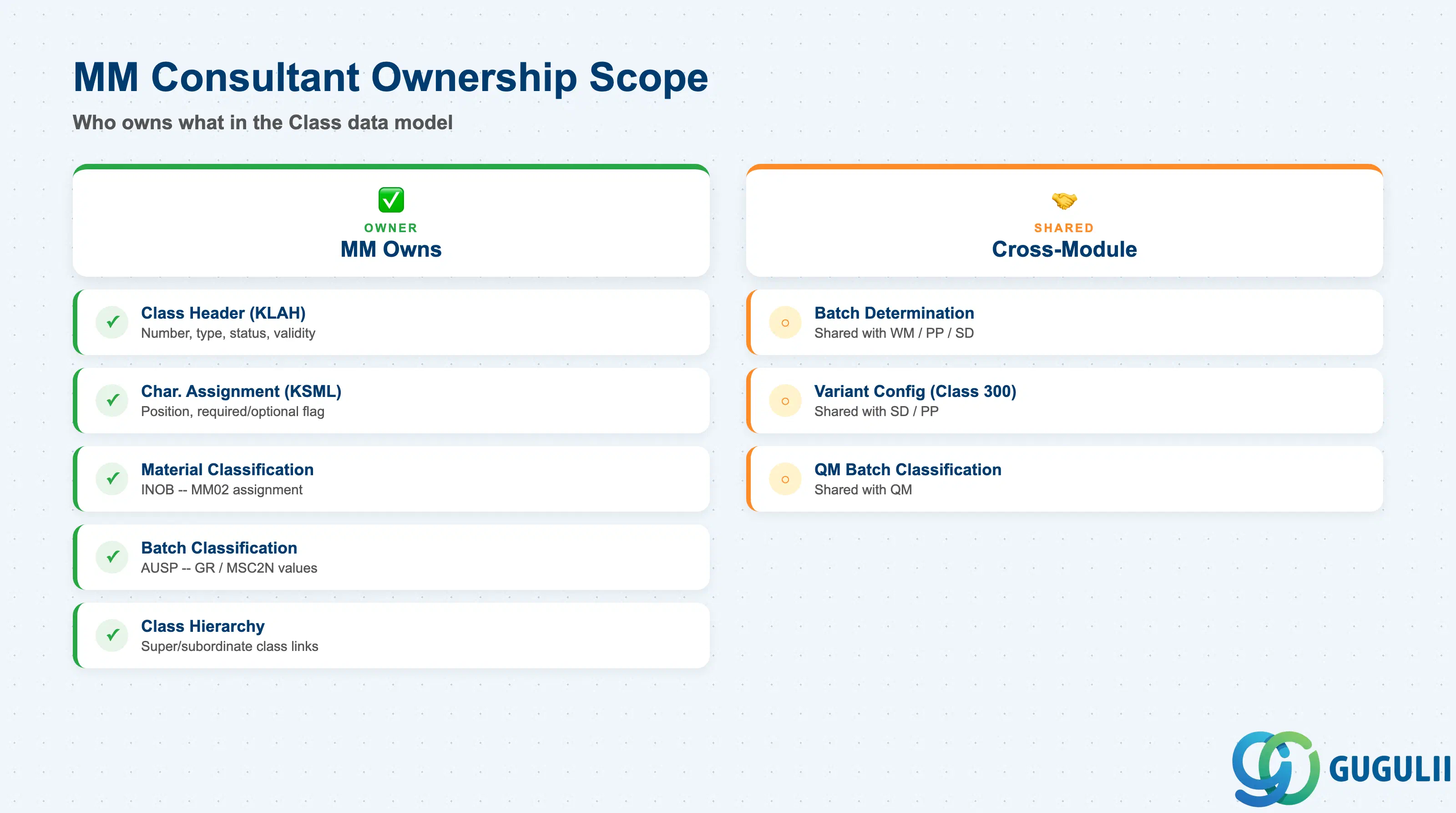Click the MM Consultant Ownership Scope heading
1456x813 pixels.
390,77
